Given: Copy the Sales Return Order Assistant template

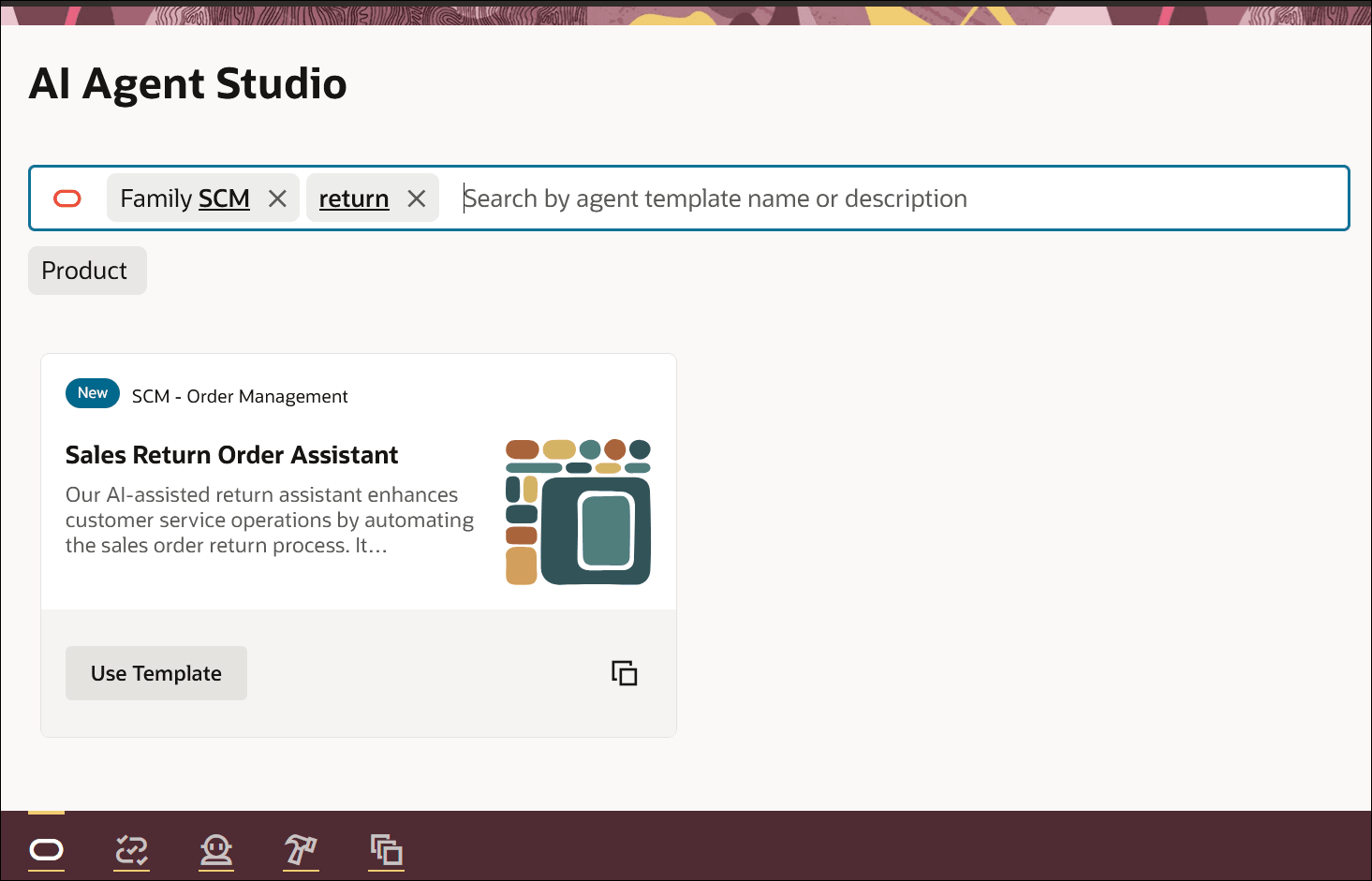Looking at the screenshot, I should (625, 672).
